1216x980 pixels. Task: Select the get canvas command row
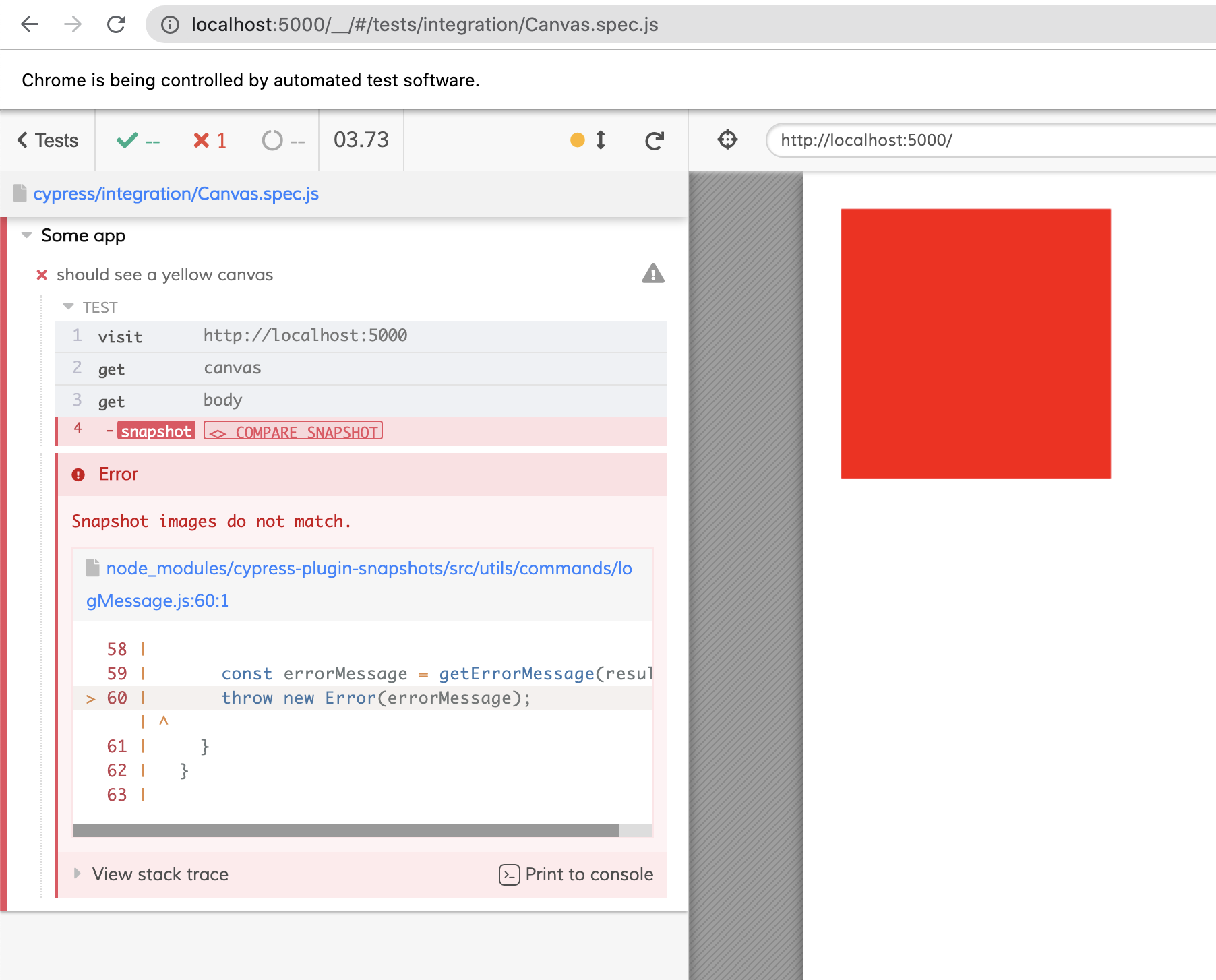361,368
